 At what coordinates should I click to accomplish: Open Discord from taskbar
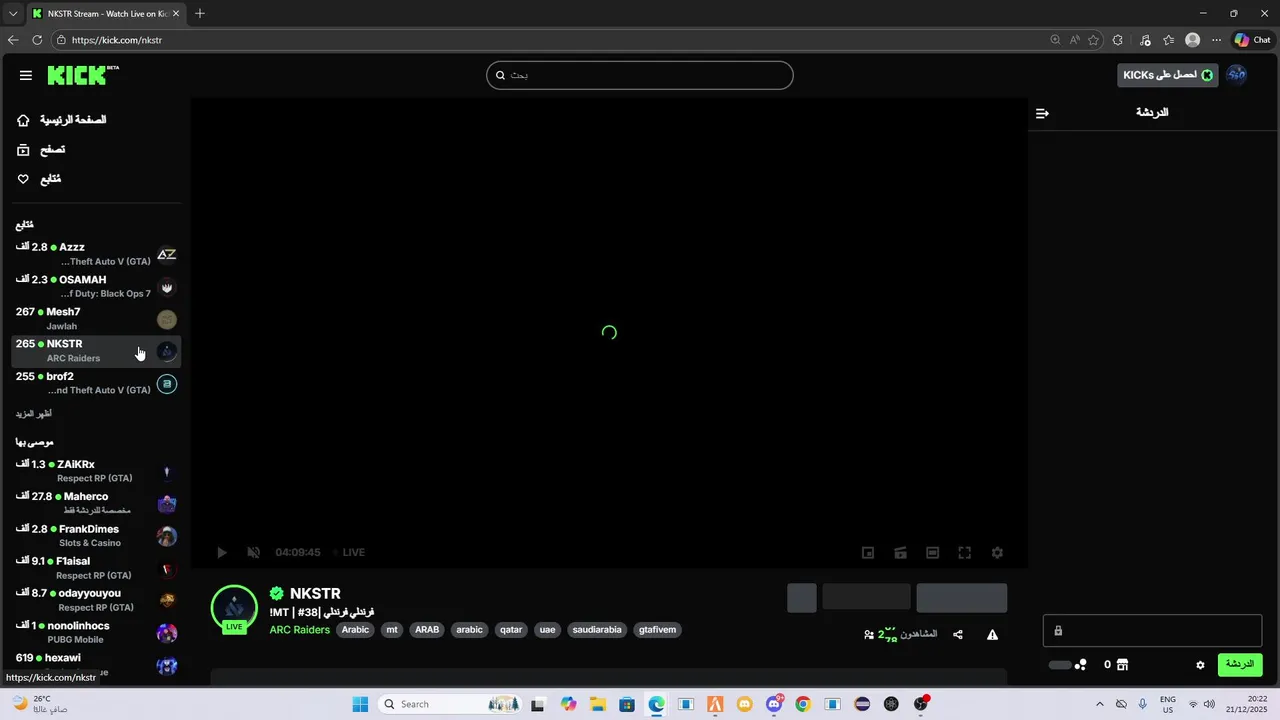click(x=774, y=704)
